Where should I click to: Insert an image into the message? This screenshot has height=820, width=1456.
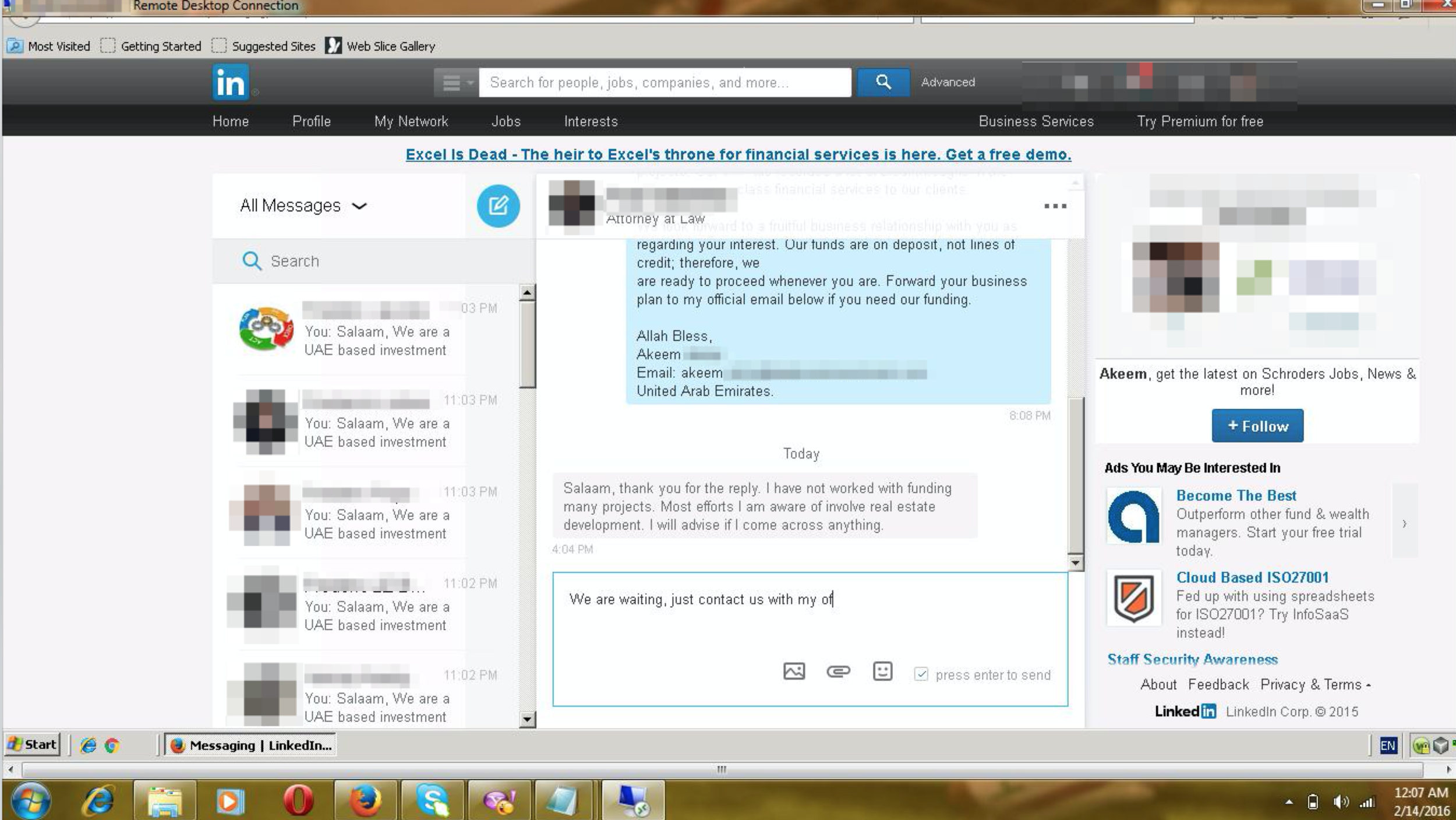tap(794, 671)
